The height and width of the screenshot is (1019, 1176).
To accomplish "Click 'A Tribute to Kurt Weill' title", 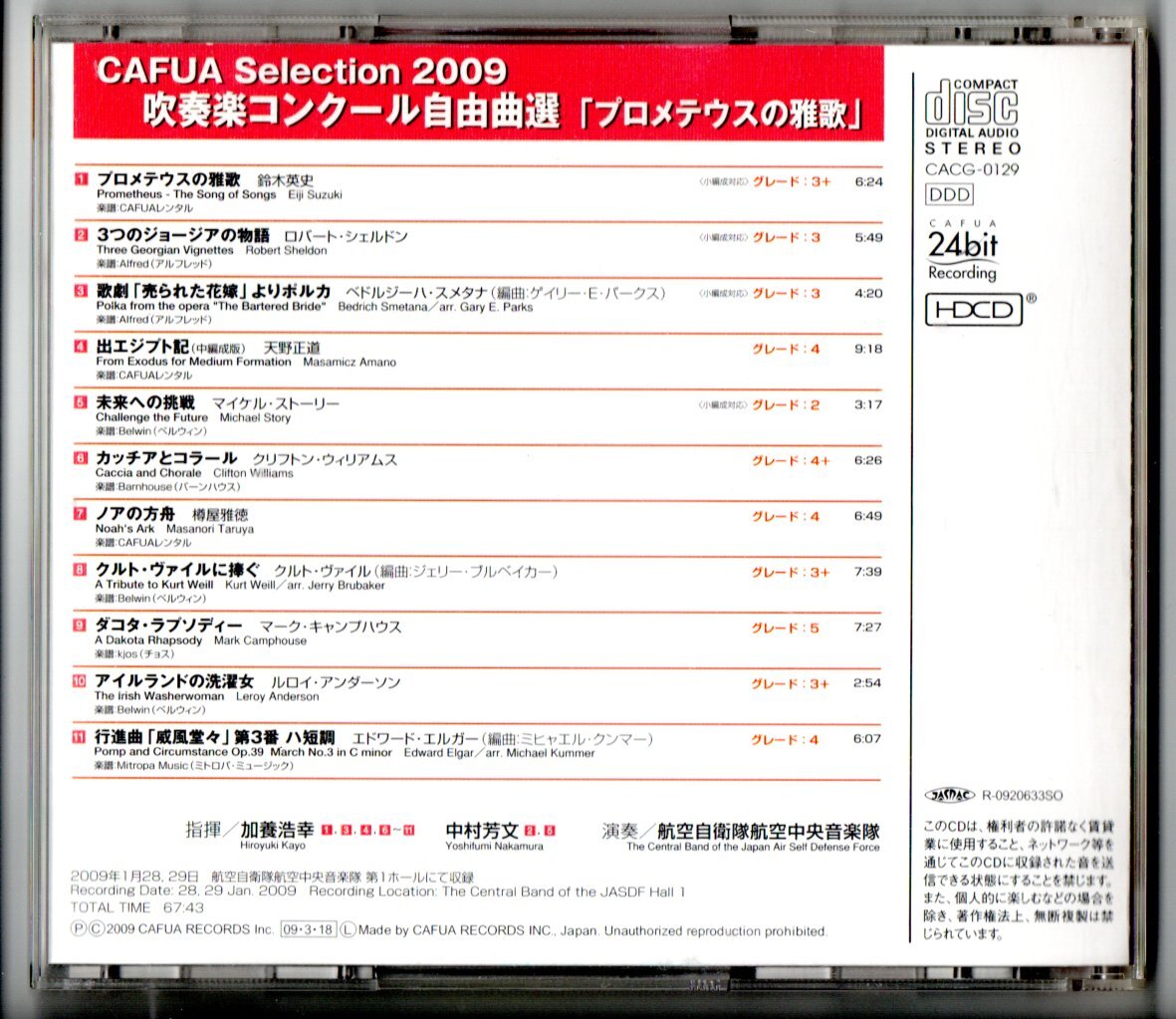I will pyautogui.click(x=153, y=585).
